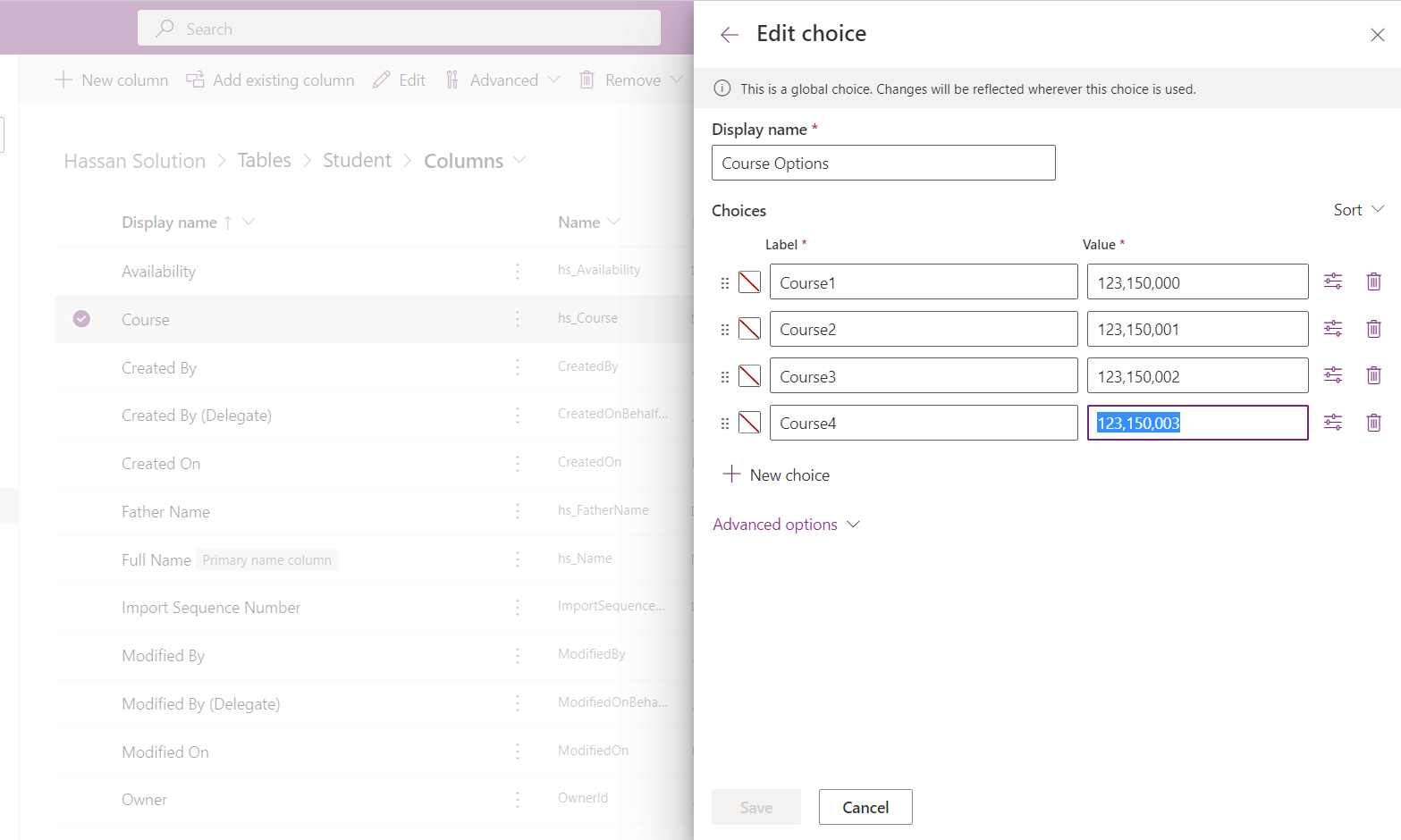
Task: Click the New column plus icon
Action: point(63,80)
